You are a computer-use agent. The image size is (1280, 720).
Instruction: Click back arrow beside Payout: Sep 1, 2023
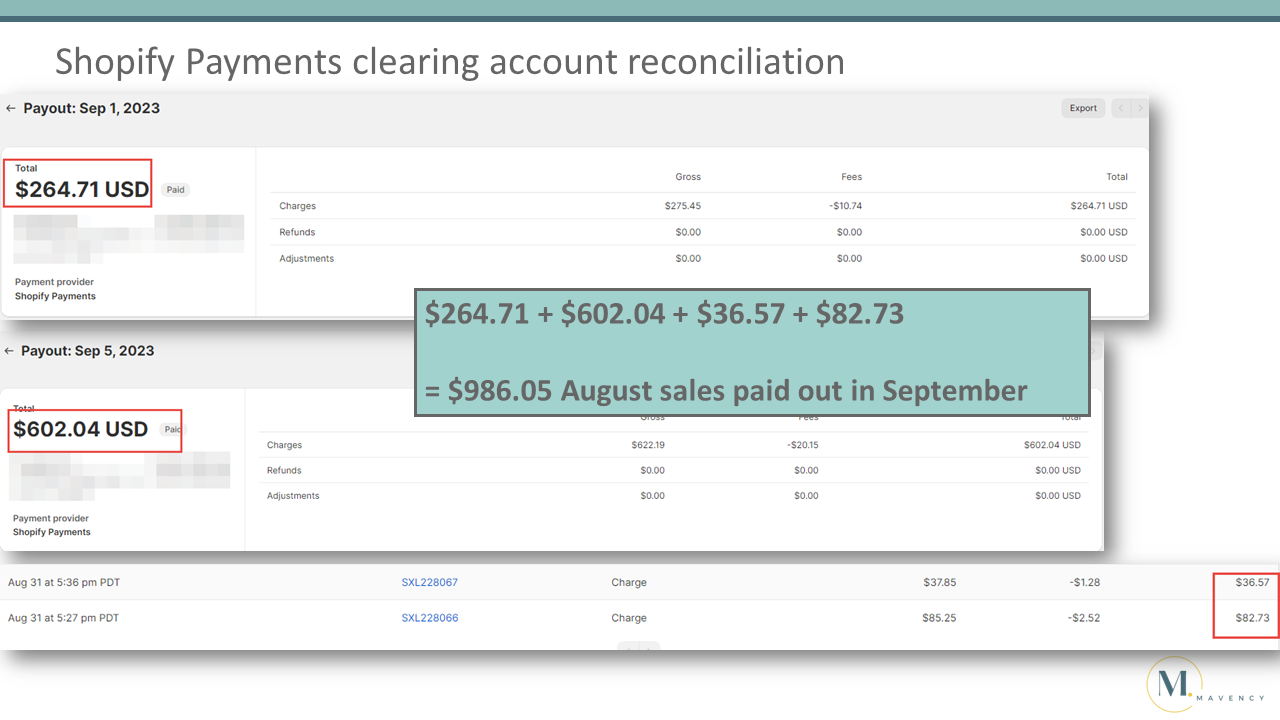(x=10, y=108)
